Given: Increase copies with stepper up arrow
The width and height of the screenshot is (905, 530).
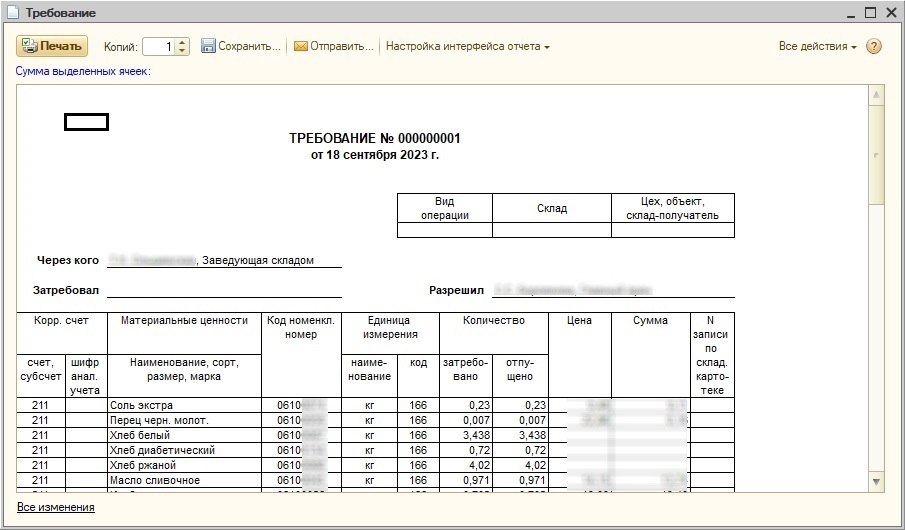Looking at the screenshot, I should click(x=183, y=42).
